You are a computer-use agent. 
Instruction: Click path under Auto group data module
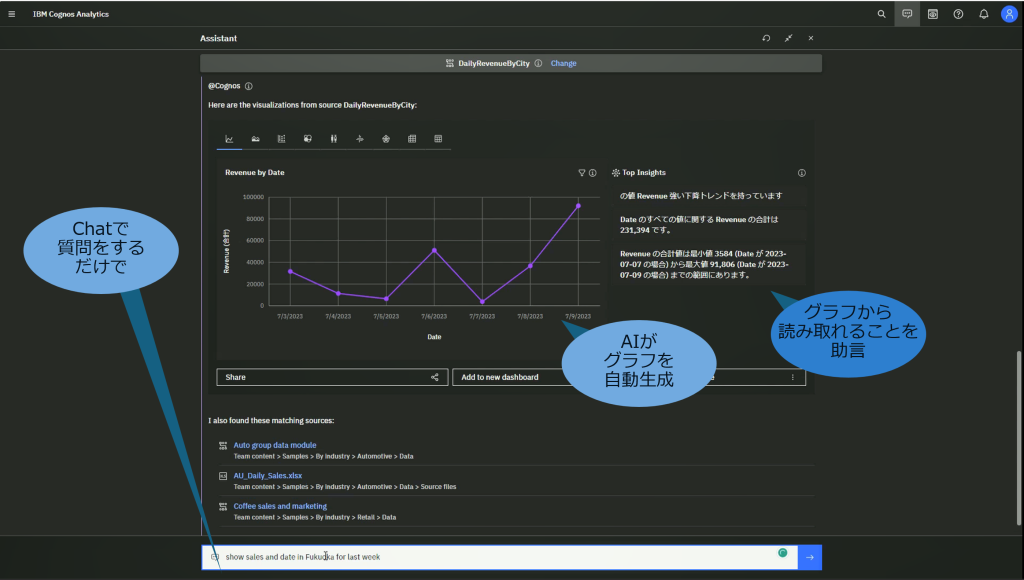coord(323,457)
